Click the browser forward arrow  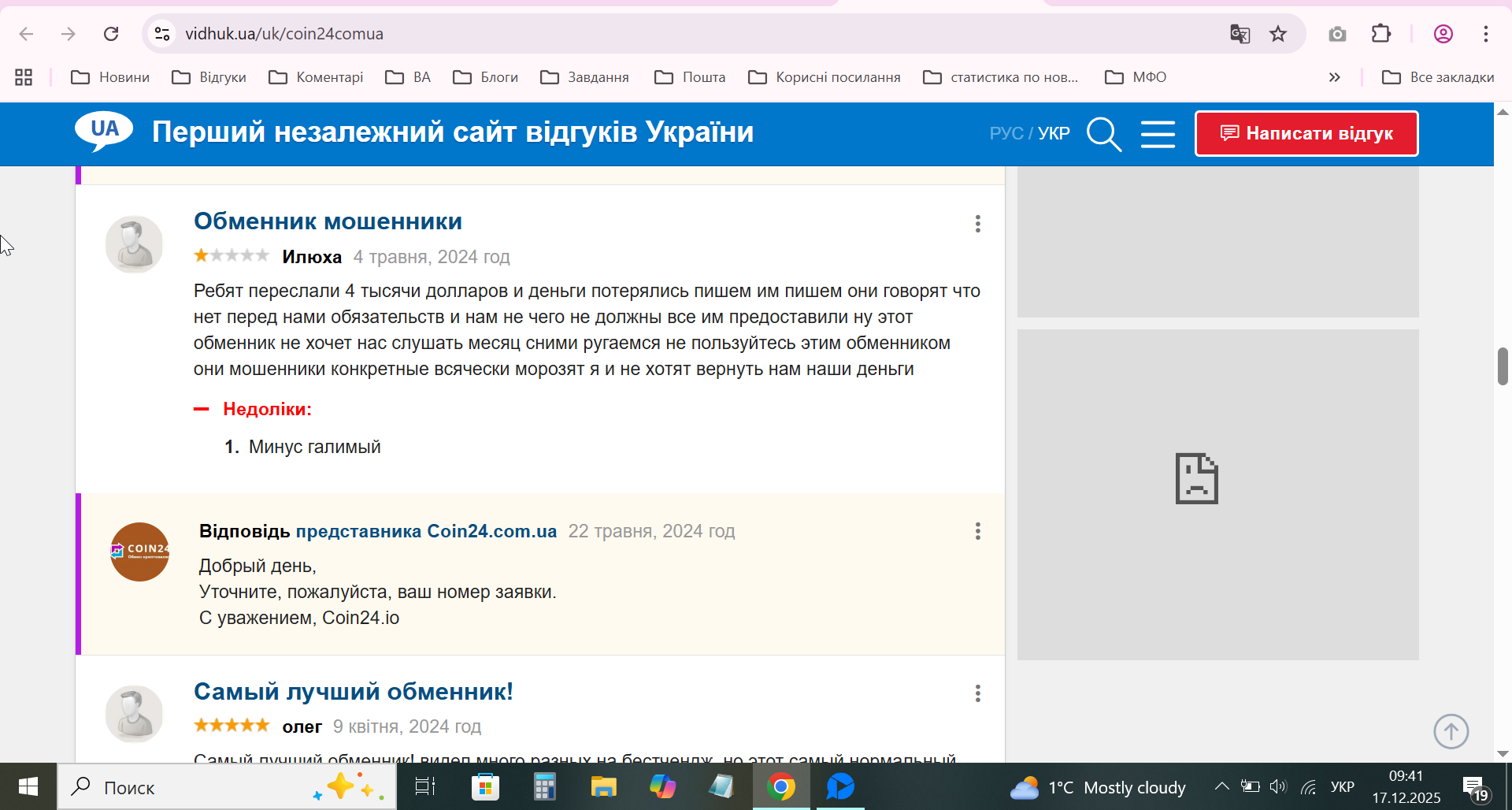coord(69,34)
